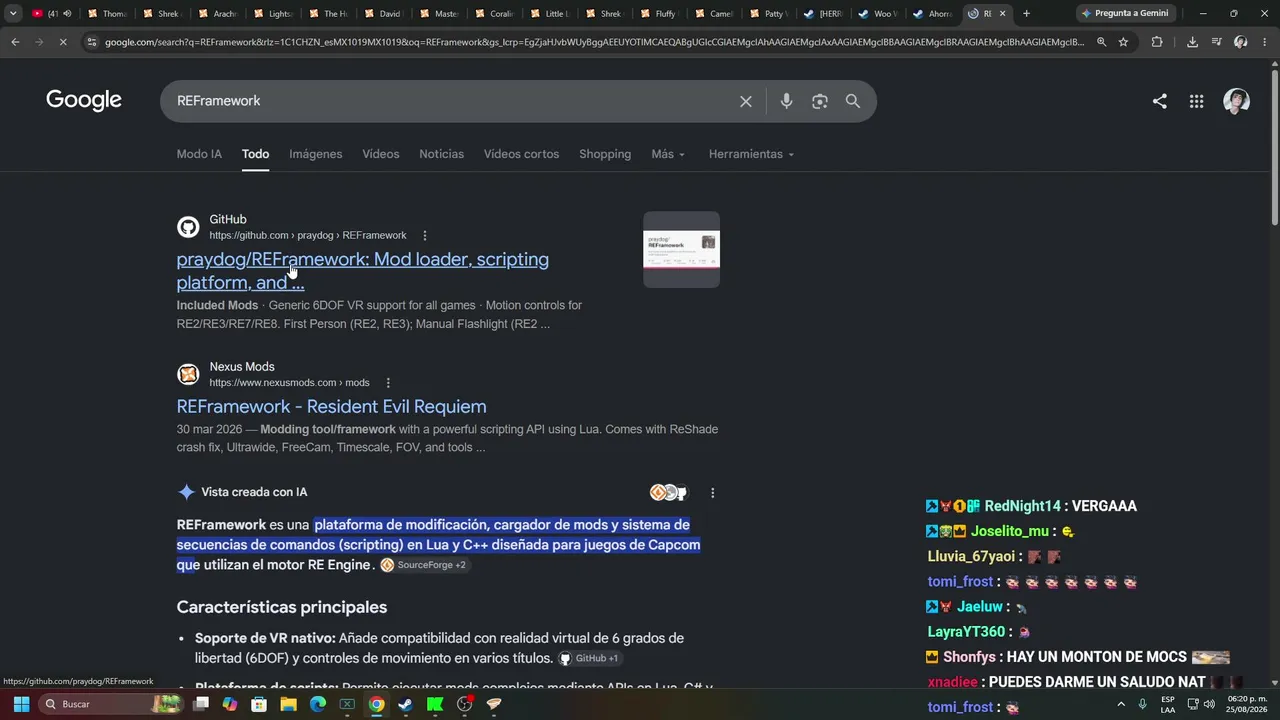
Task: Click the REFramework search input field
Action: click(450, 101)
